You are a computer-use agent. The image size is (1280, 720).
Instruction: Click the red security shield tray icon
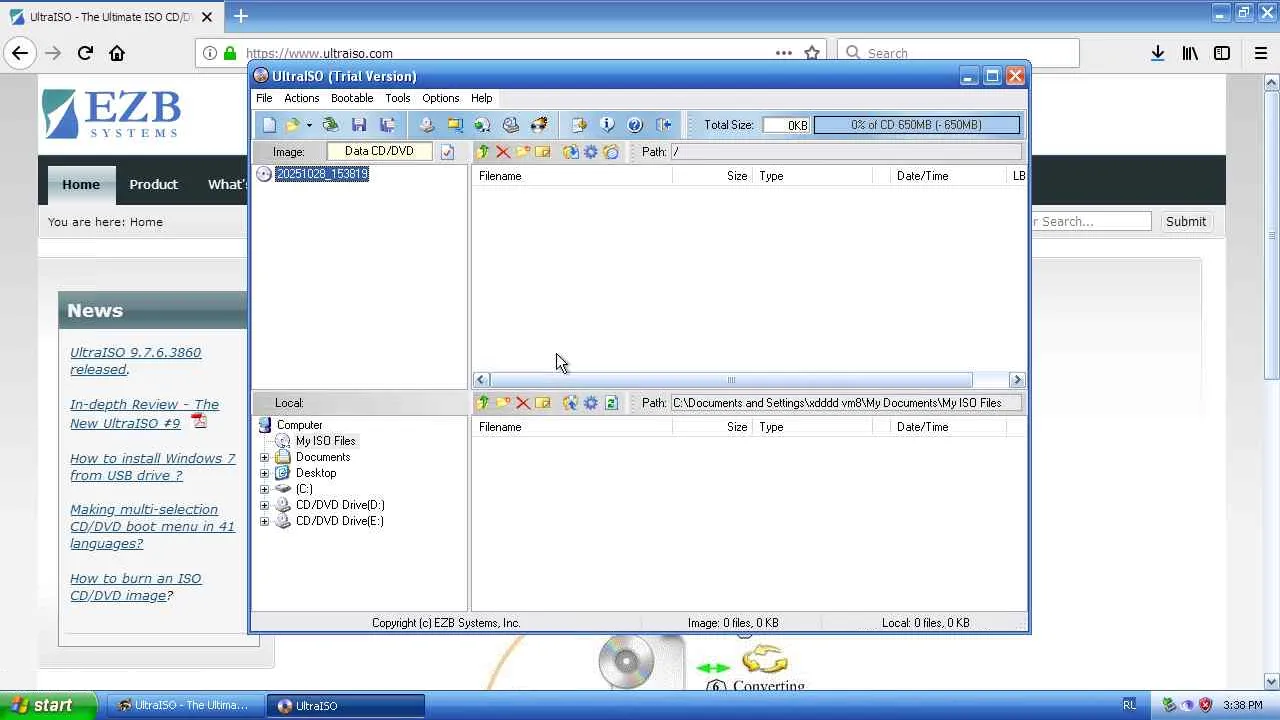tap(1205, 705)
